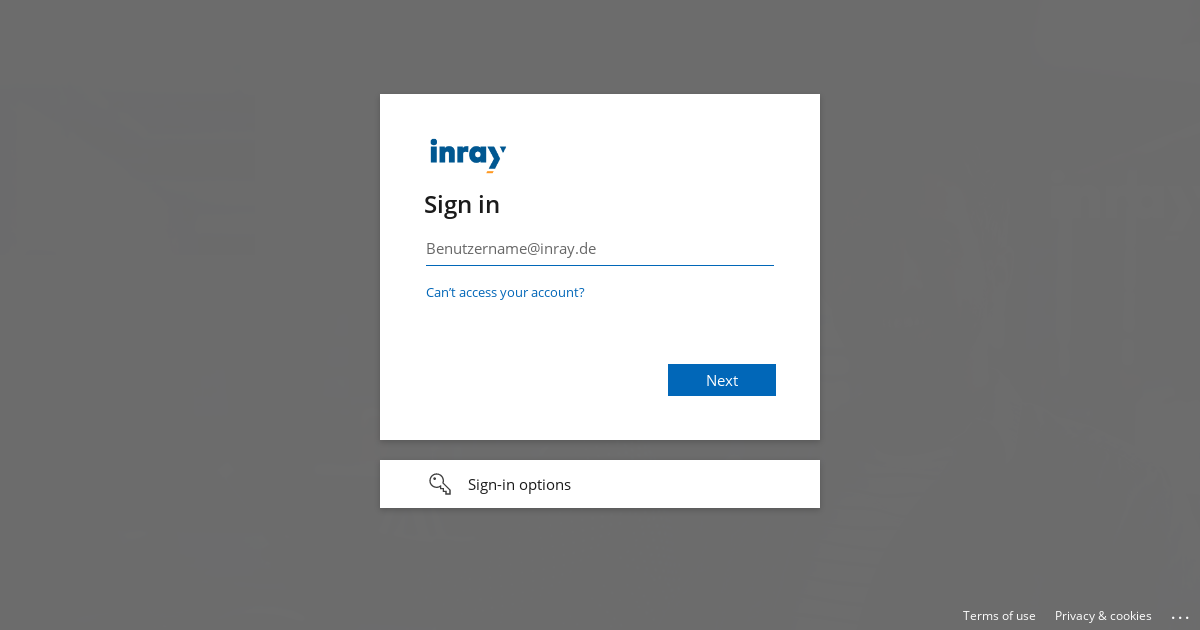This screenshot has height=630, width=1200.
Task: Open the "Can't access your account?" link
Action: (x=505, y=292)
